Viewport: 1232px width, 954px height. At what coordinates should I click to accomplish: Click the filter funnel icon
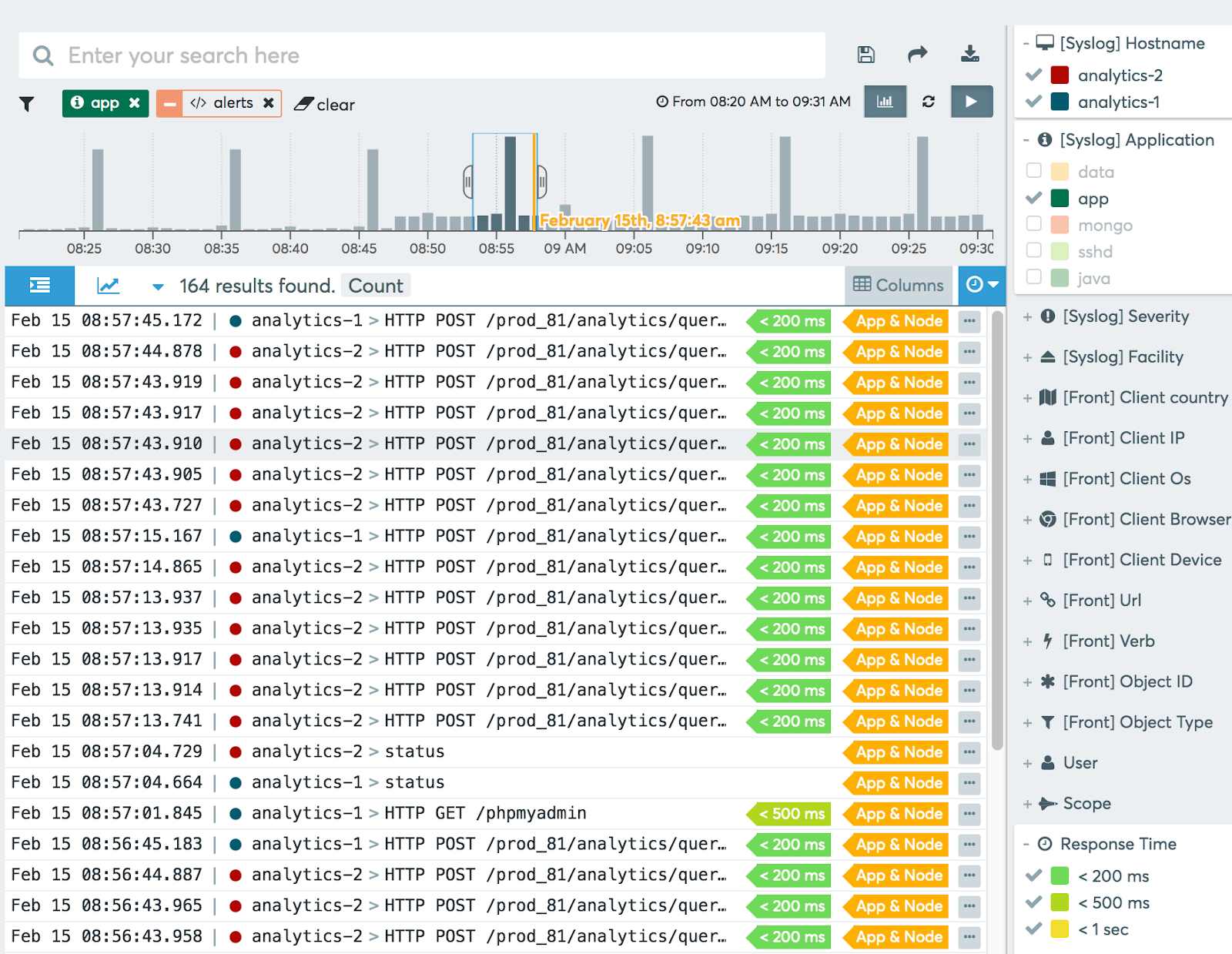coord(27,103)
